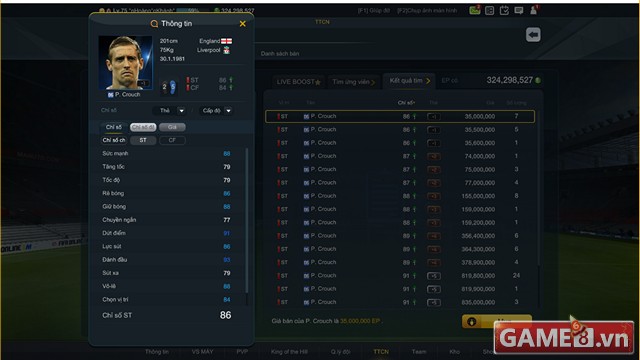640x360 pixels.
Task: Select P. Crouch 35,500,000 listing row
Action: point(400,130)
